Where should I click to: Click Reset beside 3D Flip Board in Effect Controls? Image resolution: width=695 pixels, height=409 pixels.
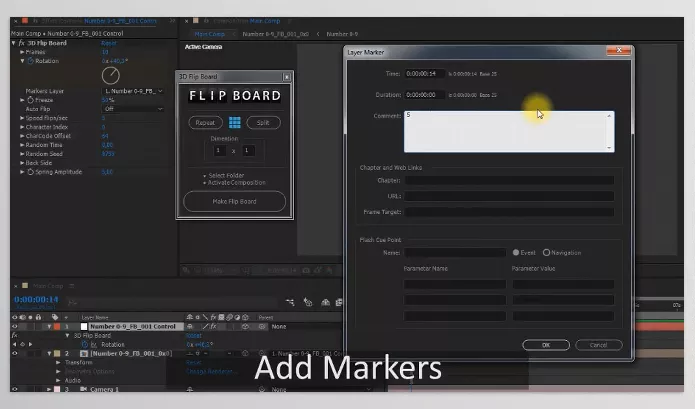[109, 43]
